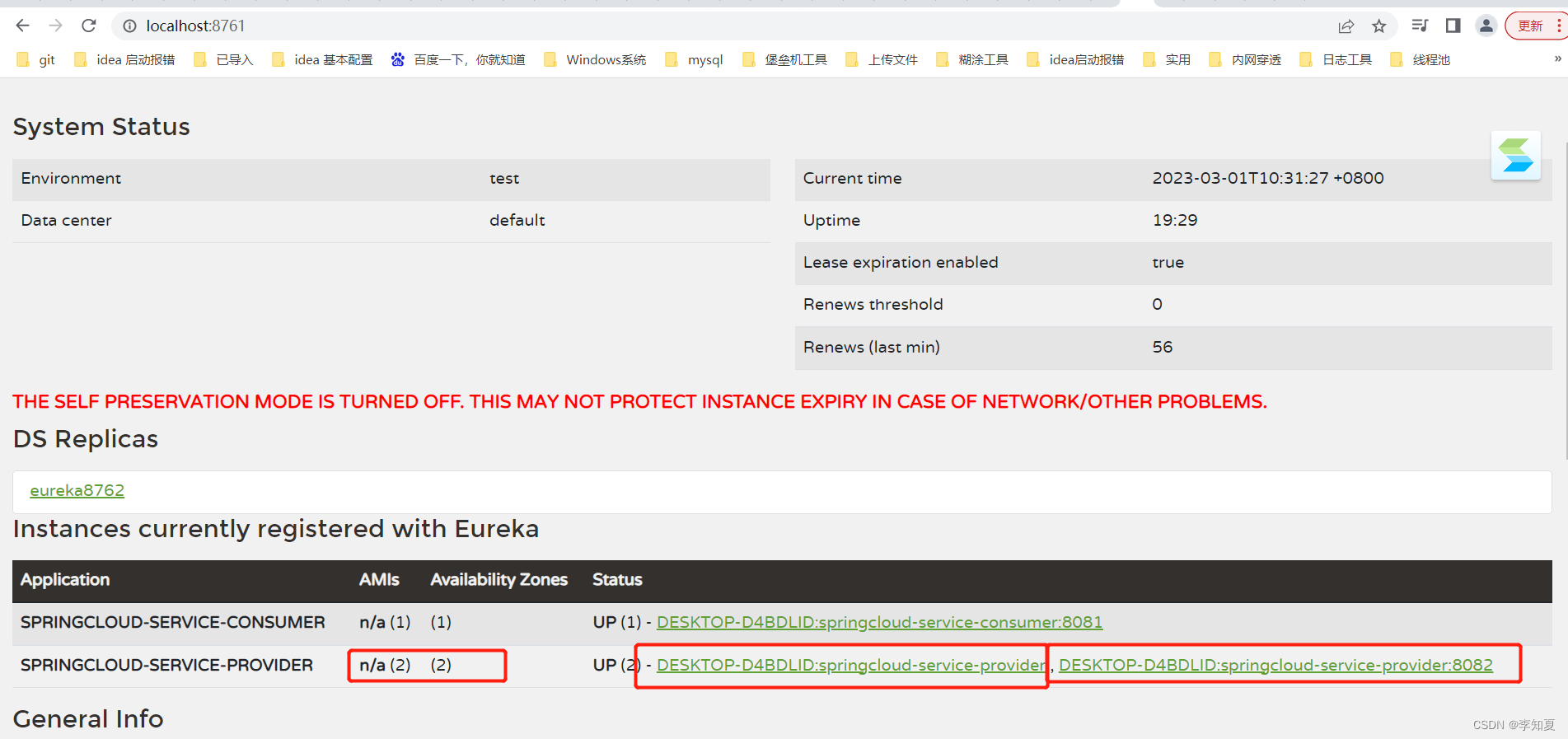Viewport: 1568px width, 739px height.
Task: Open the reading list icon
Action: click(1420, 26)
